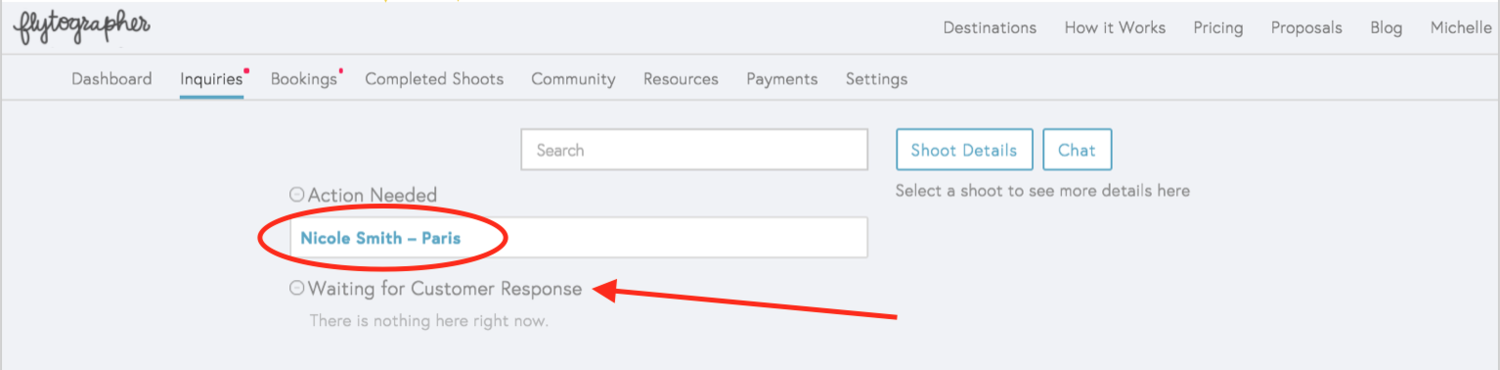Open the Resources tab
This screenshot has height=370, width=1500.
(681, 79)
